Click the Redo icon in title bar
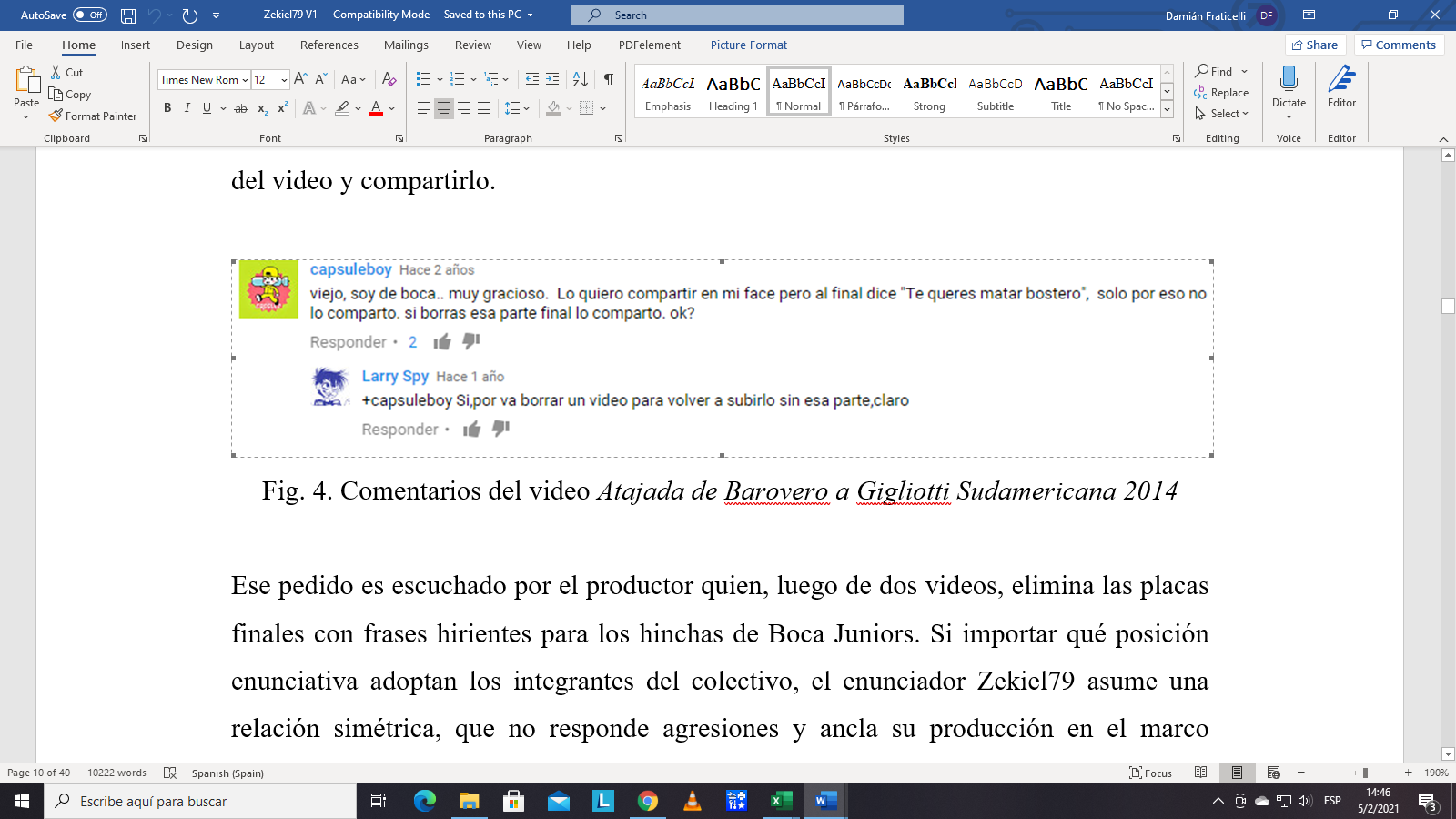The height and width of the screenshot is (819, 1456). coord(189,15)
